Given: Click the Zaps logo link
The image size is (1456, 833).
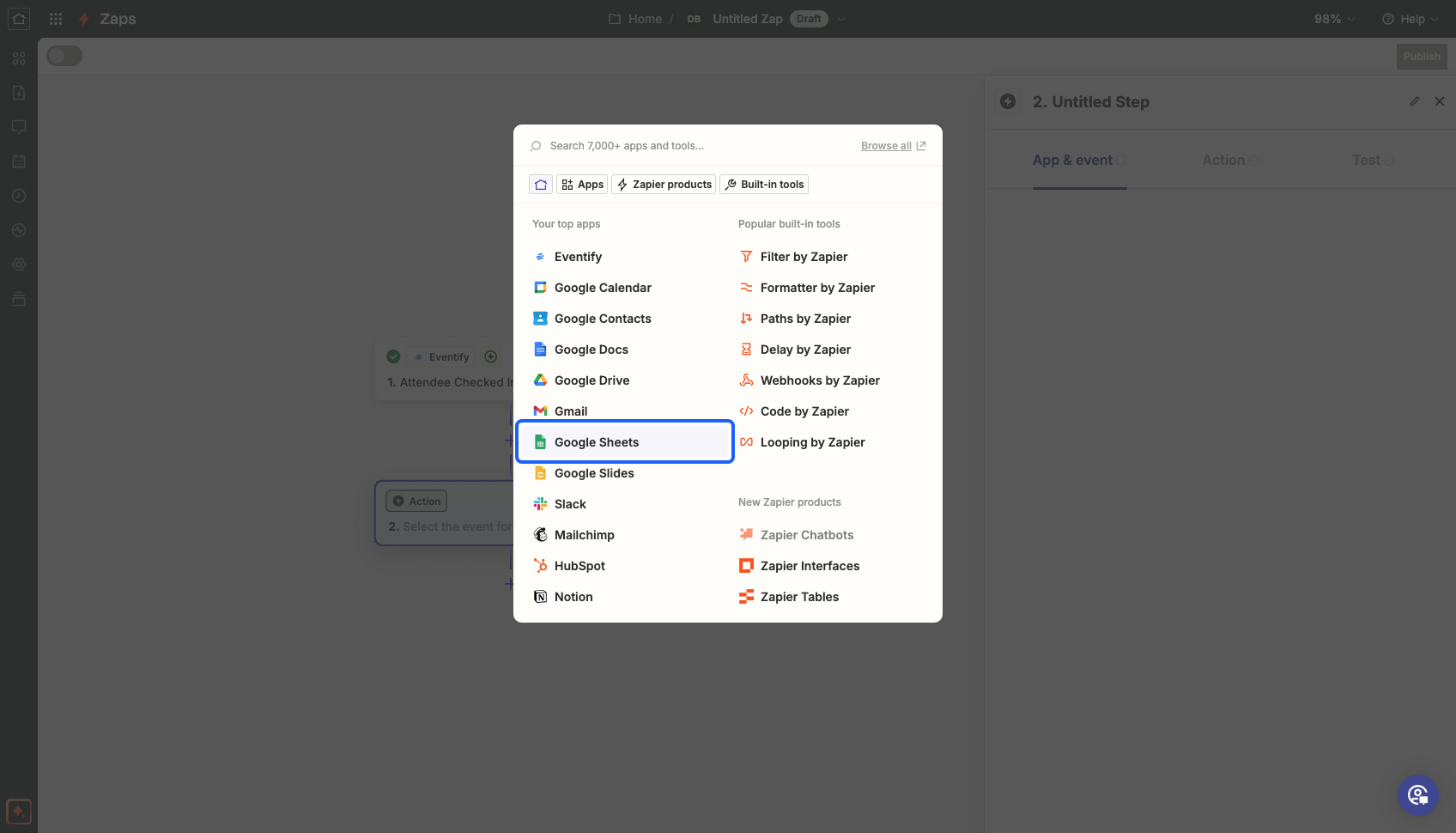Looking at the screenshot, I should 107,19.
